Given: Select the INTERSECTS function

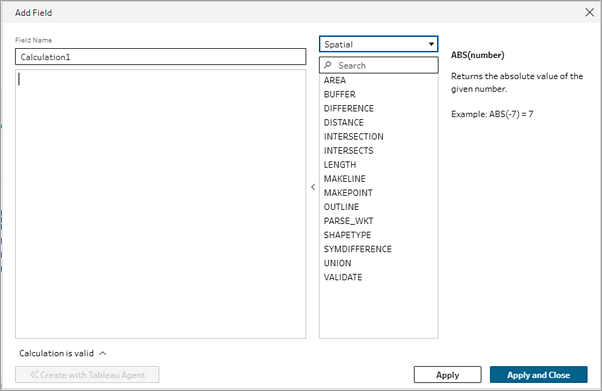Looking at the screenshot, I should coord(348,151).
